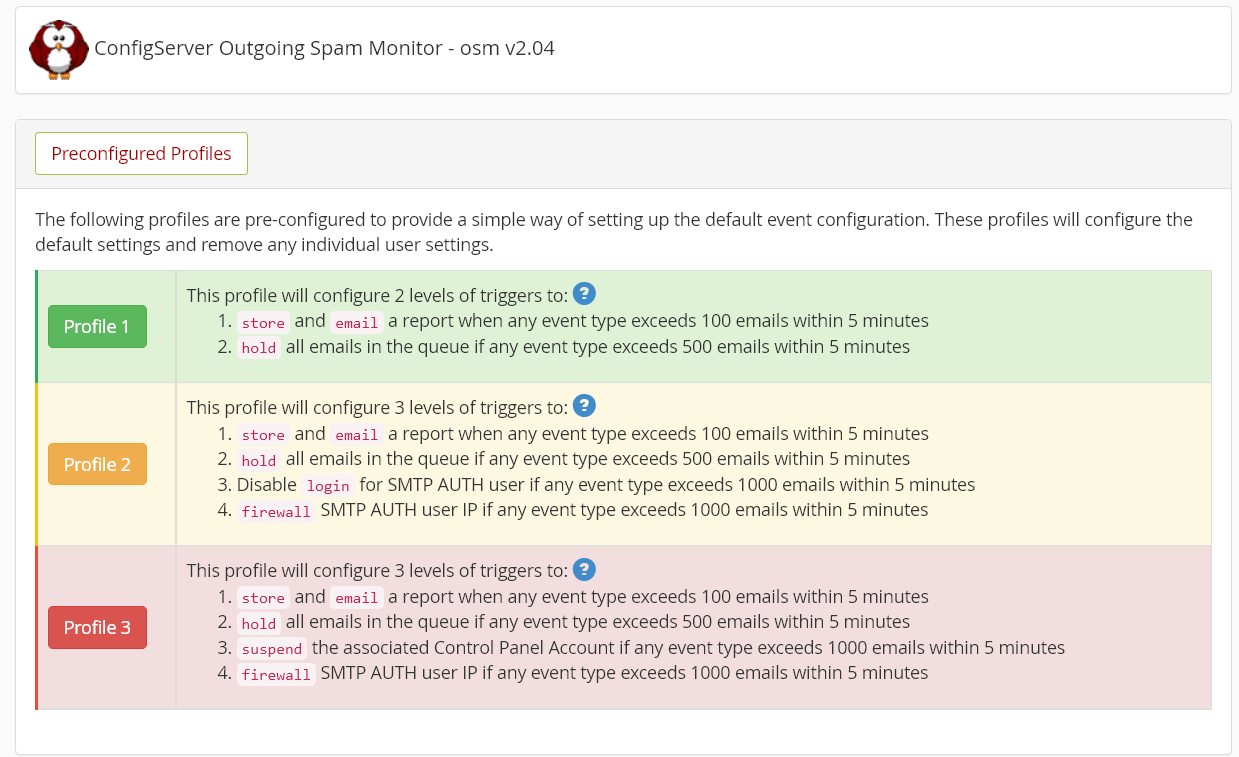Click 'email' tag in Profile 3 row
Image resolution: width=1239 pixels, height=757 pixels.
[357, 598]
